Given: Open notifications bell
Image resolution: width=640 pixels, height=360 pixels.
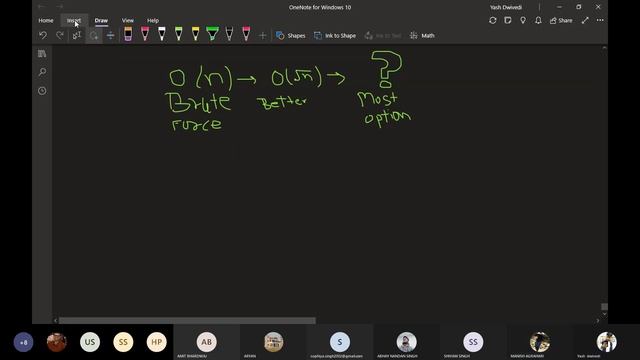Looking at the screenshot, I should pyautogui.click(x=538, y=20).
